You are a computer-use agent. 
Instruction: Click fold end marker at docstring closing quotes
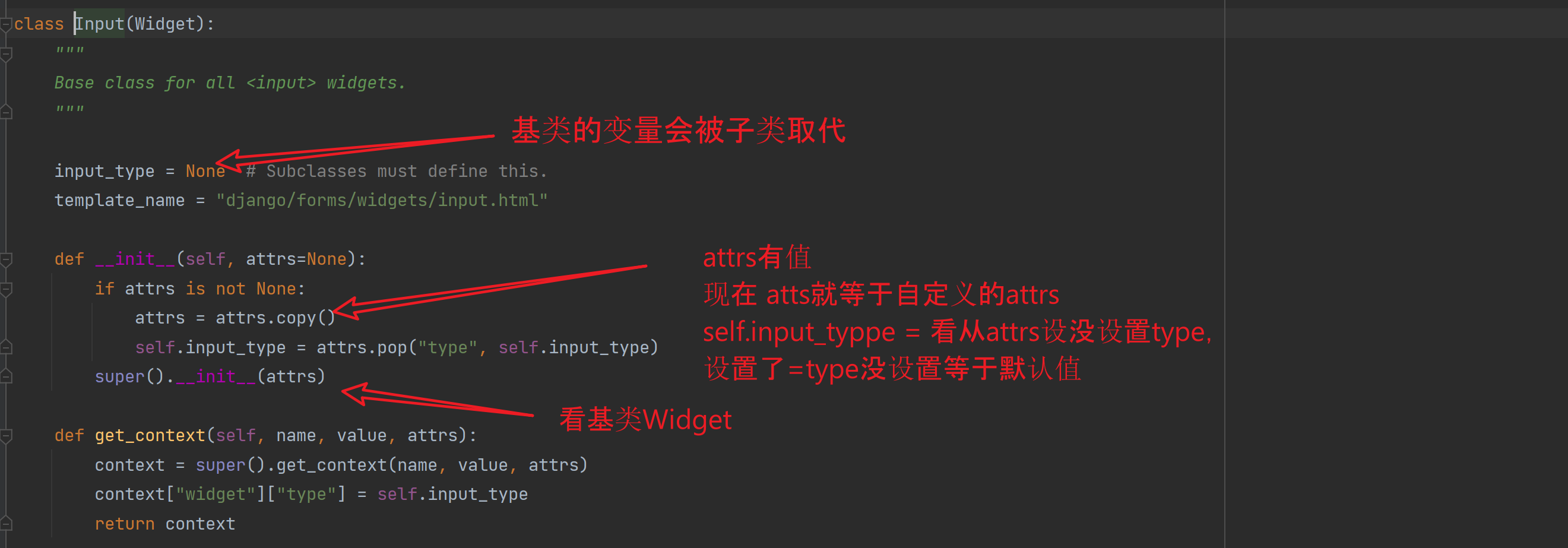6,112
